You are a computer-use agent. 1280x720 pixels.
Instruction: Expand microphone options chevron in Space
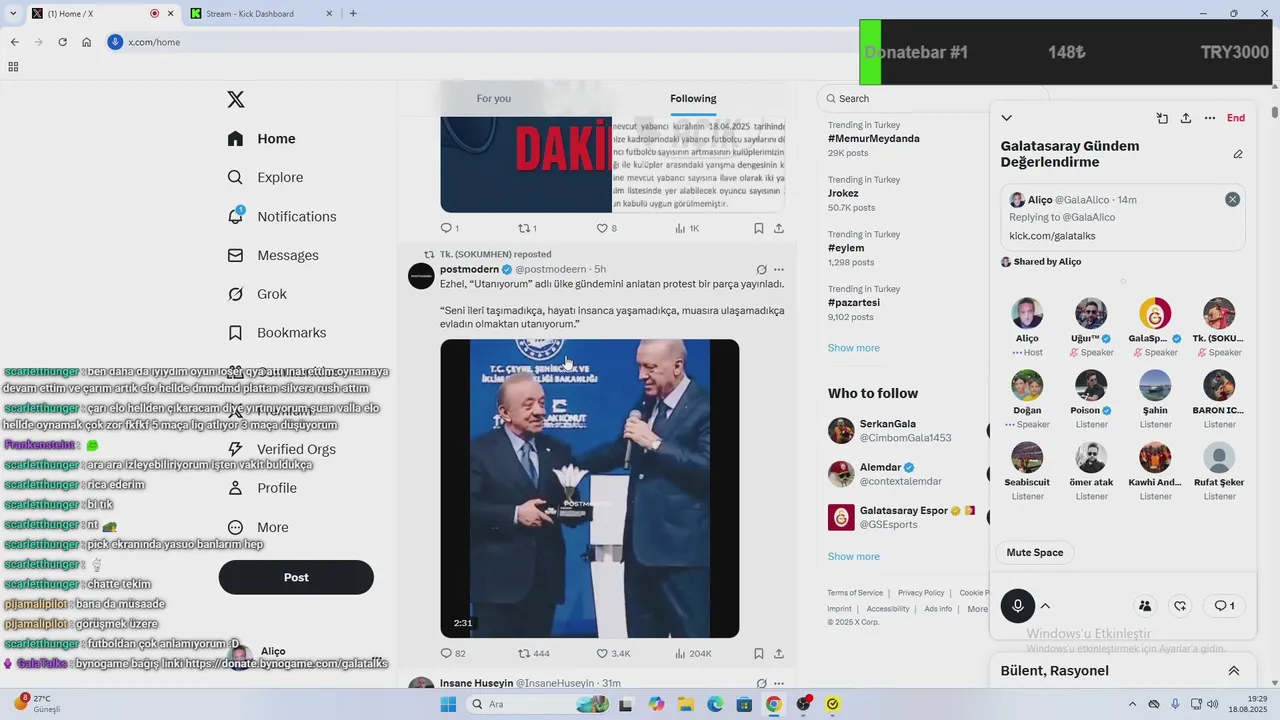(1045, 606)
